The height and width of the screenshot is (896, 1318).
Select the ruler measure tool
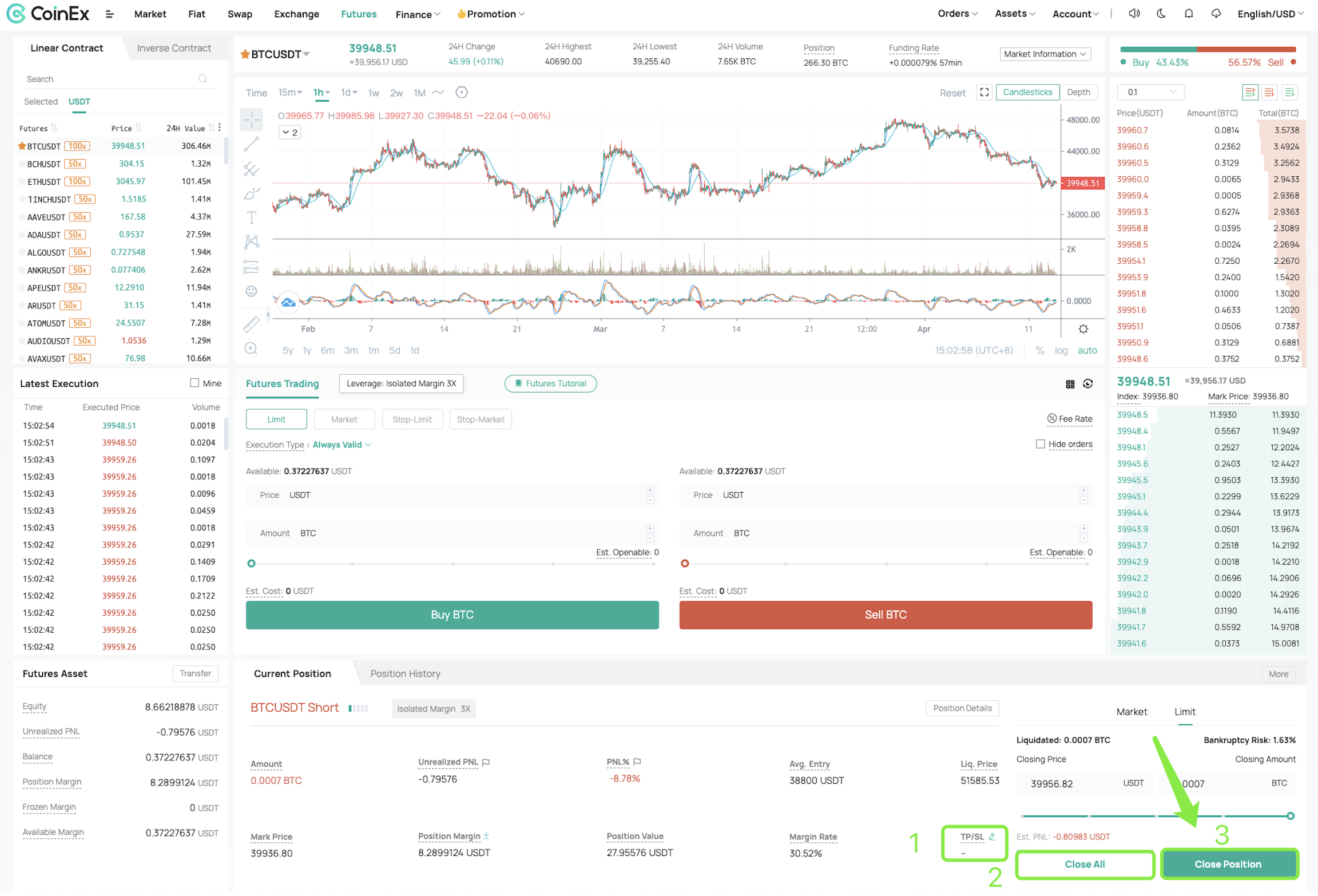(x=251, y=325)
